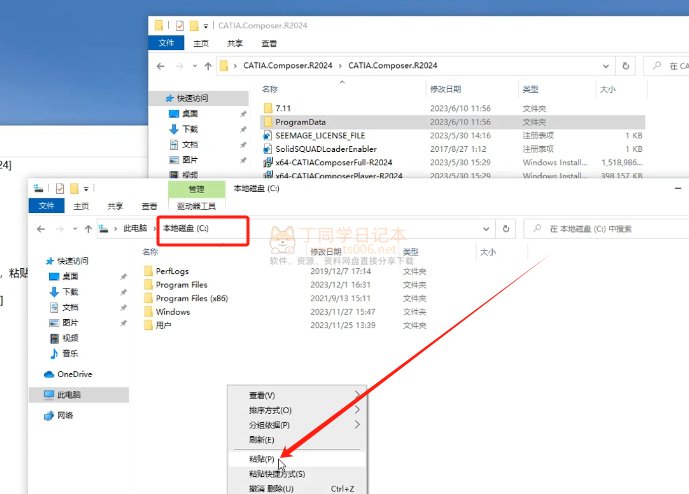Select x64-CATIAComposerFull-R2024 installer
The image size is (689, 494).
pos(334,162)
